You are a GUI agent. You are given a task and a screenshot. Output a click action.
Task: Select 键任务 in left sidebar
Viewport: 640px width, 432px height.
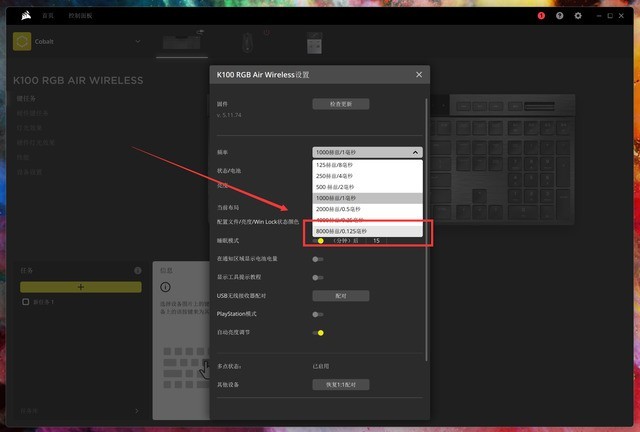pyautogui.click(x=26, y=98)
